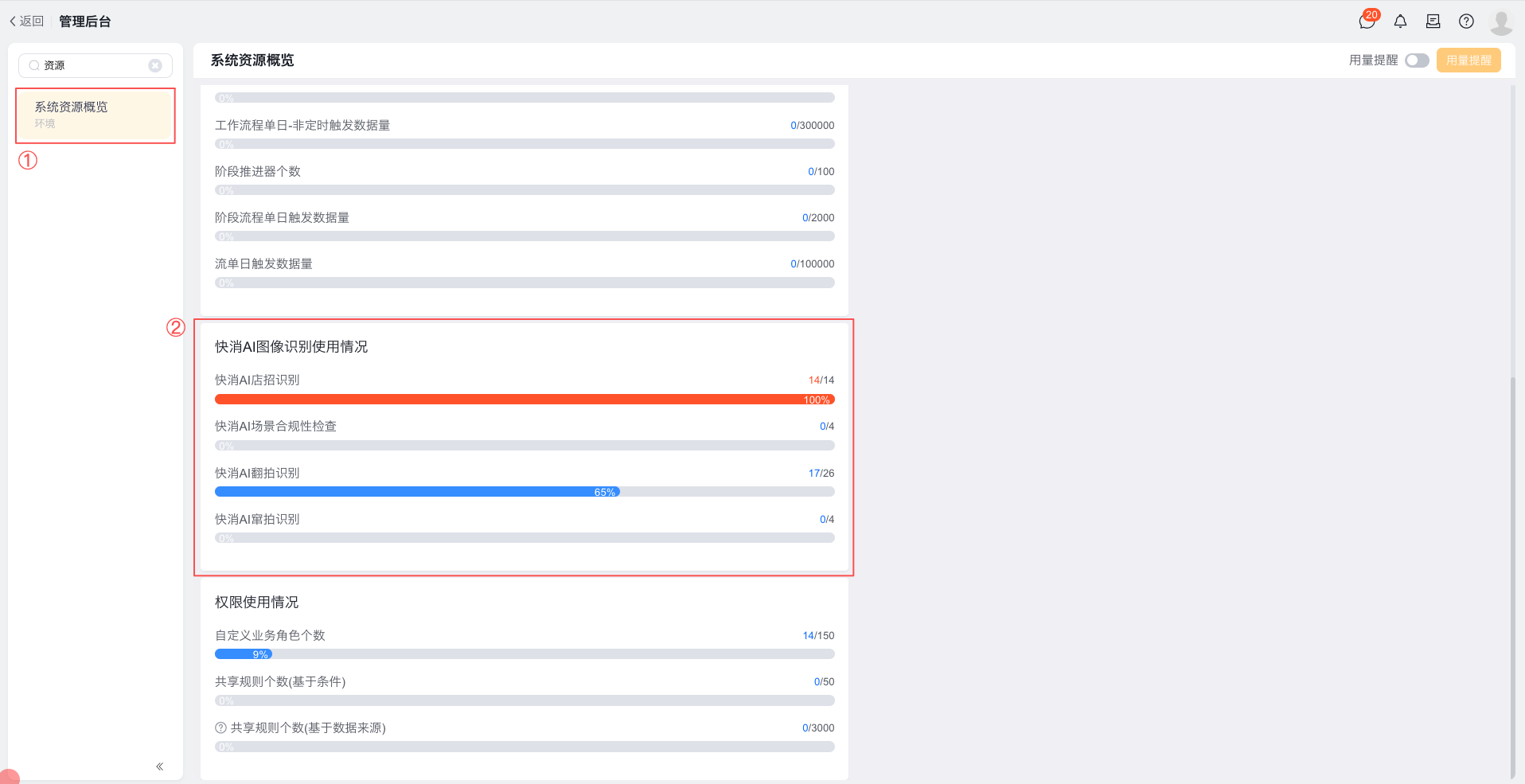Open the chat messages icon with badge

tap(1367, 21)
